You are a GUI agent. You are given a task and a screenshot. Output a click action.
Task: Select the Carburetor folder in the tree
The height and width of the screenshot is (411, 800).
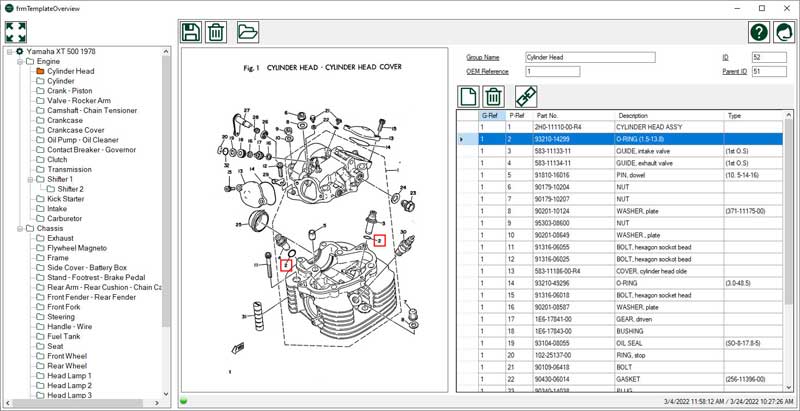pos(66,218)
